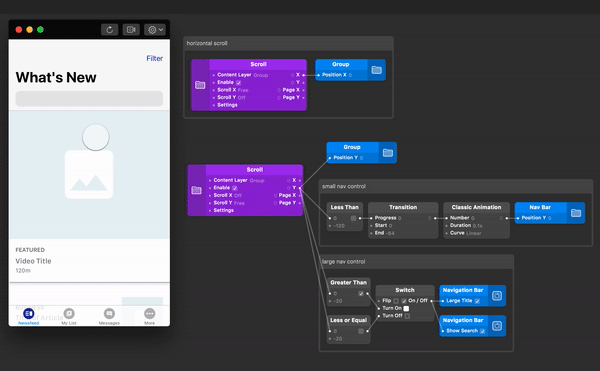Open Curve Linear option in Classic Animation
The height and width of the screenshot is (371, 600).
[x=474, y=233]
